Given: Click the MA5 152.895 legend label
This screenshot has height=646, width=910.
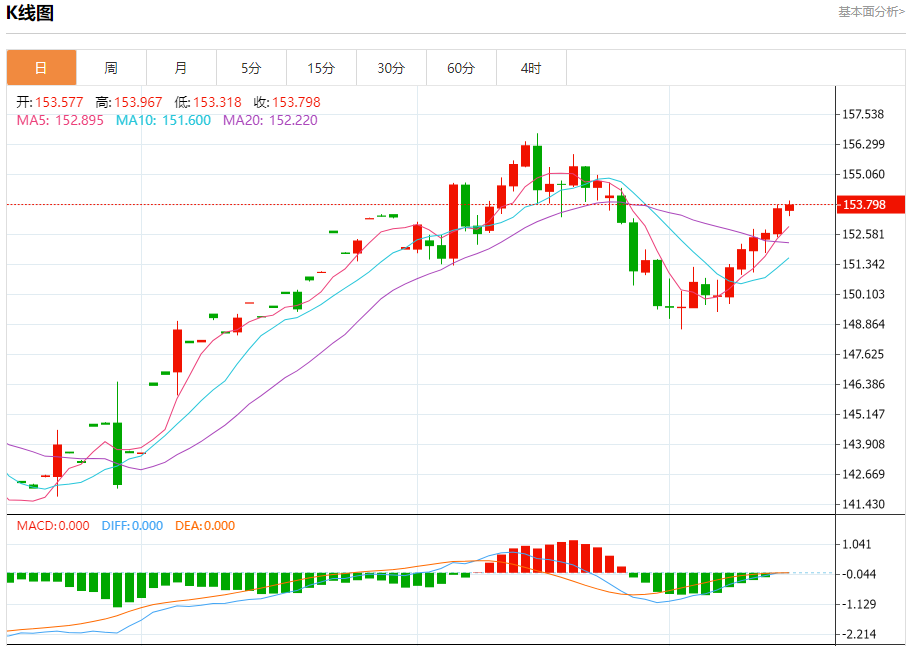Looking at the screenshot, I should coord(60,120).
